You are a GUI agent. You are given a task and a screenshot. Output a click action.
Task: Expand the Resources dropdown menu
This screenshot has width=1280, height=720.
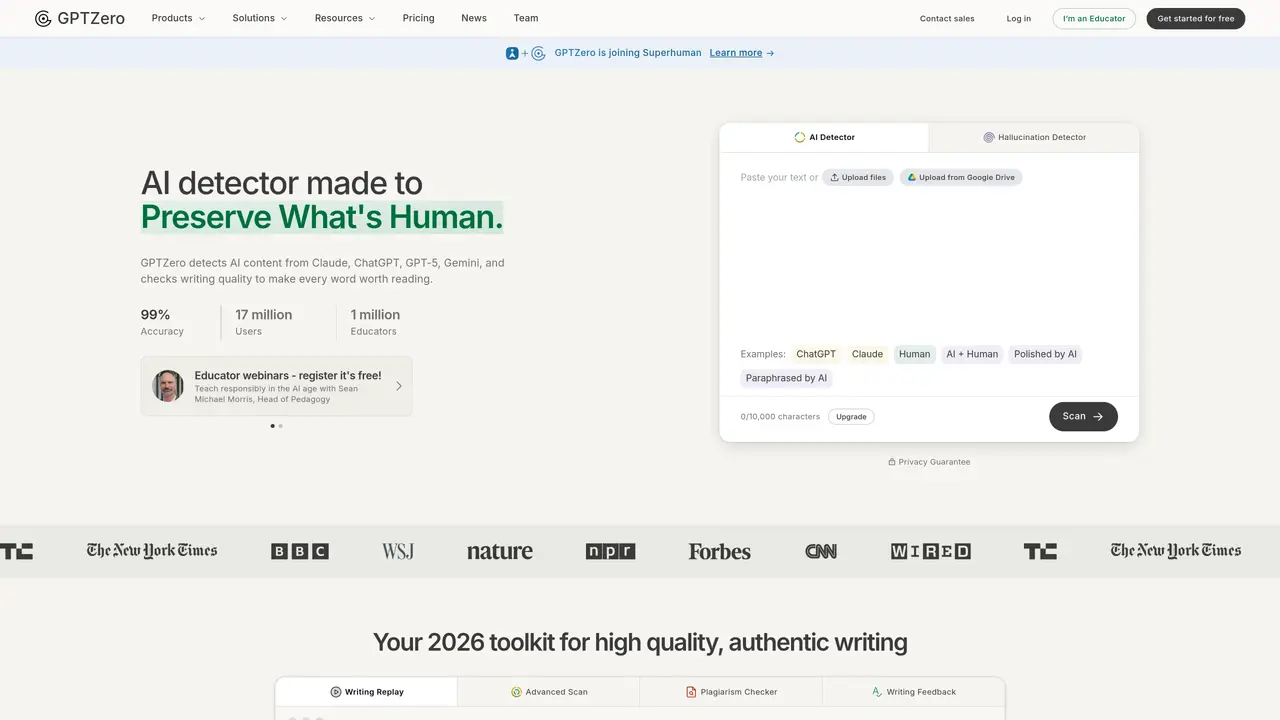345,18
